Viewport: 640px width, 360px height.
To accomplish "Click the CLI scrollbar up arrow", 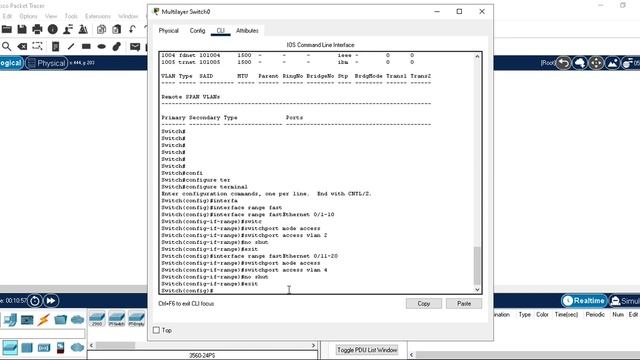I will point(477,56).
